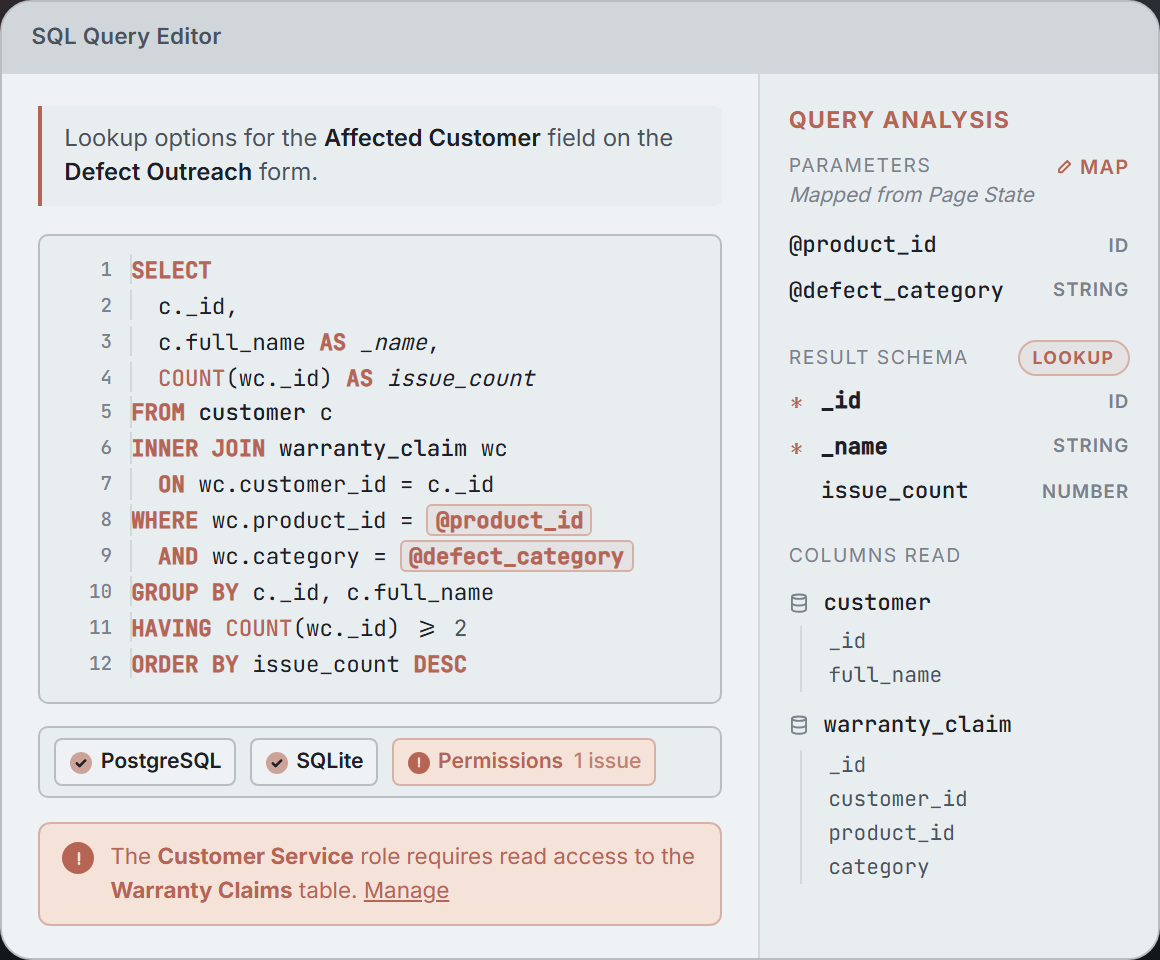Click the pencil icon next to MAP
Image resolution: width=1160 pixels, height=960 pixels.
[x=1064, y=167]
